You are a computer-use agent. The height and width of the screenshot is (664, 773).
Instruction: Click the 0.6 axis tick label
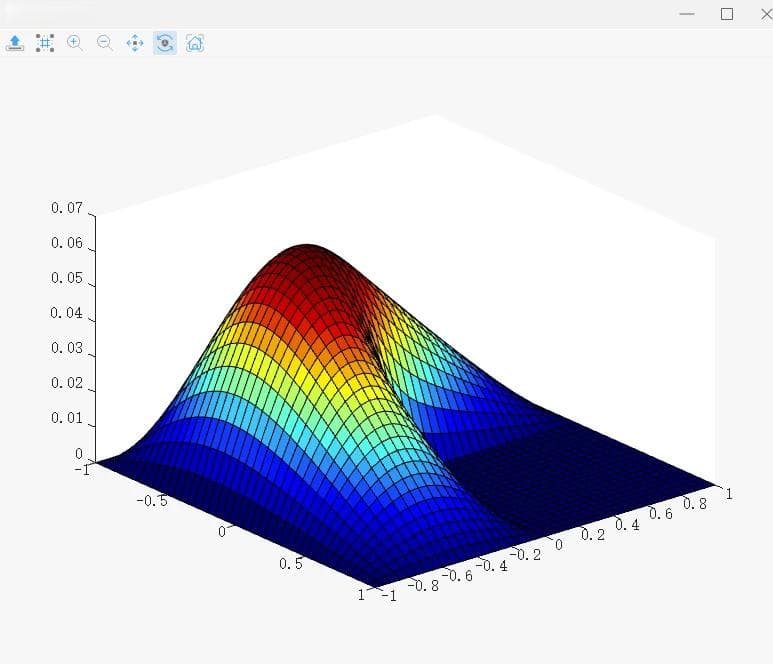pos(661,514)
